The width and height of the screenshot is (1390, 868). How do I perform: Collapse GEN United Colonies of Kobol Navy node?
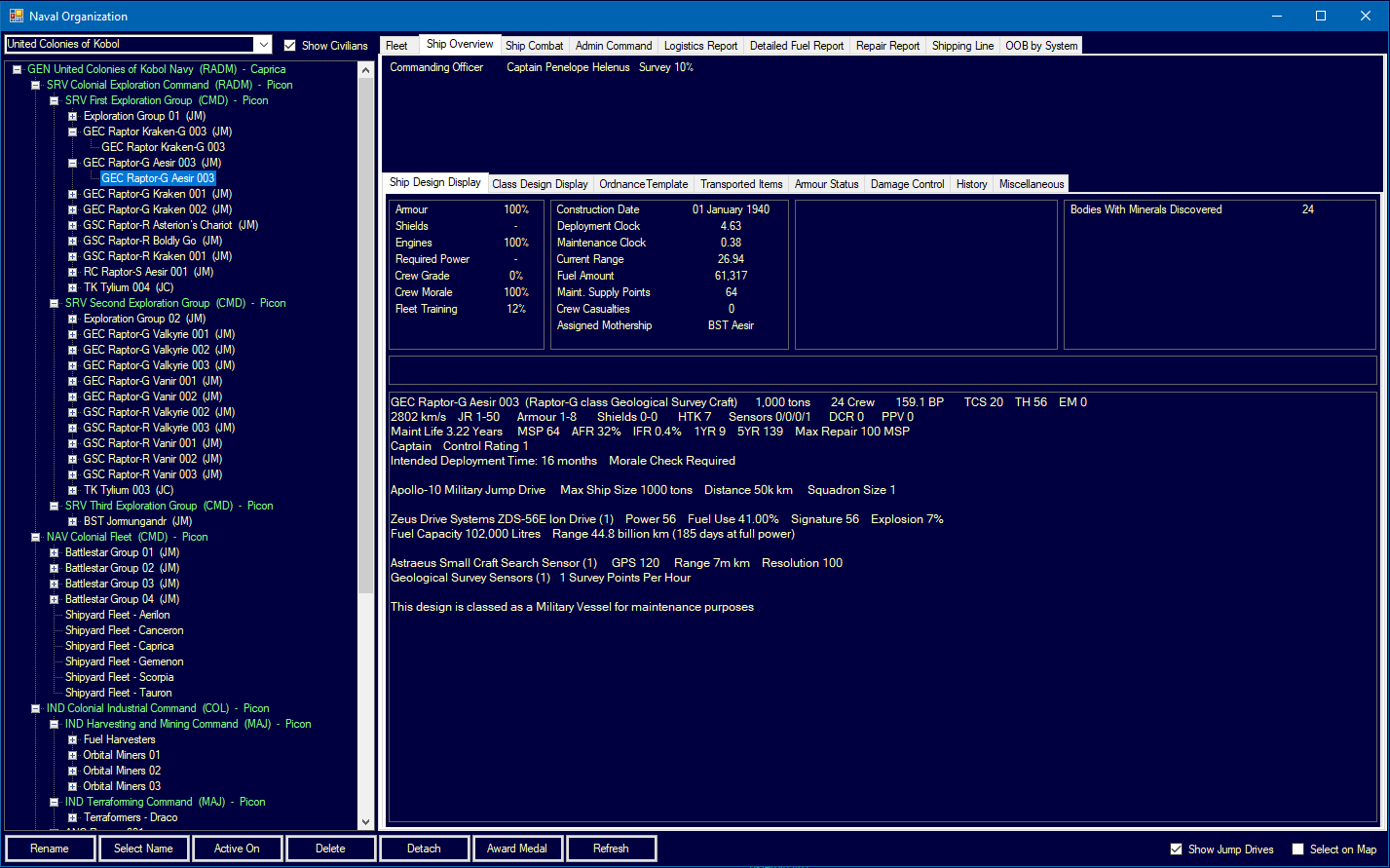[17, 69]
